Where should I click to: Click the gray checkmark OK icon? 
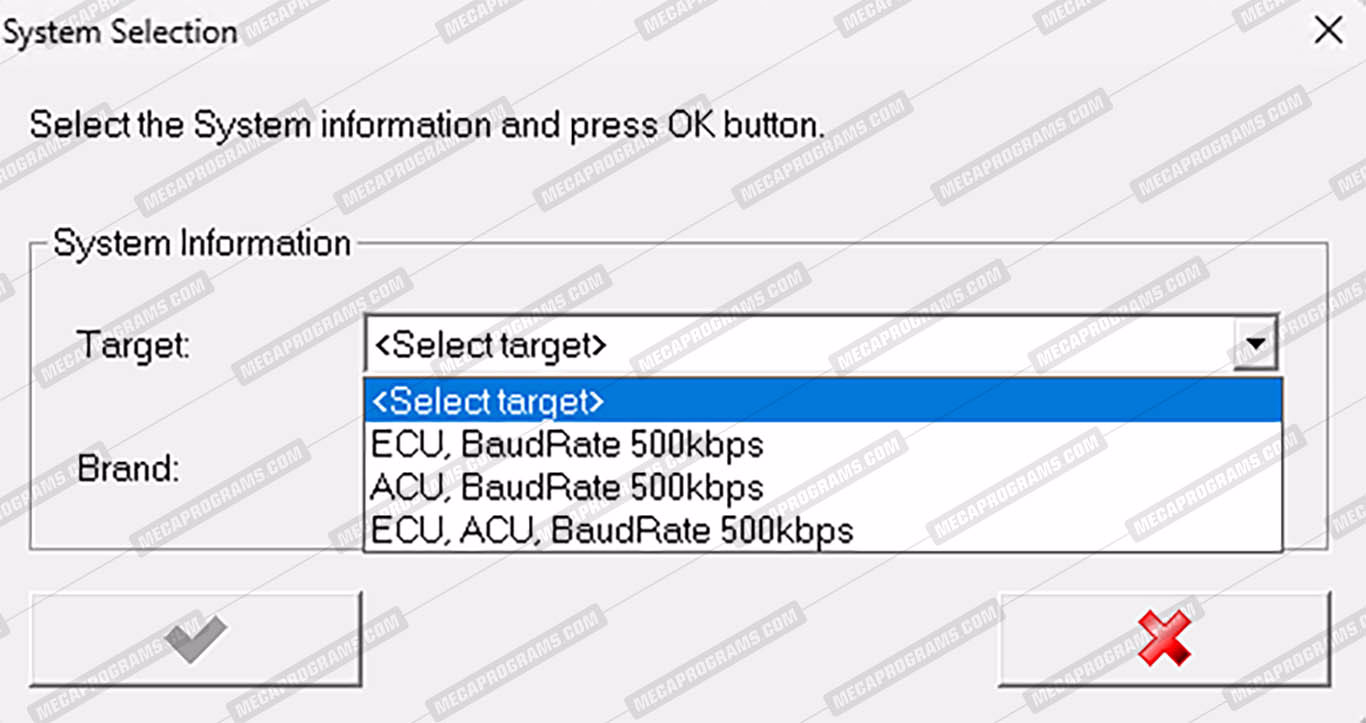click(197, 637)
